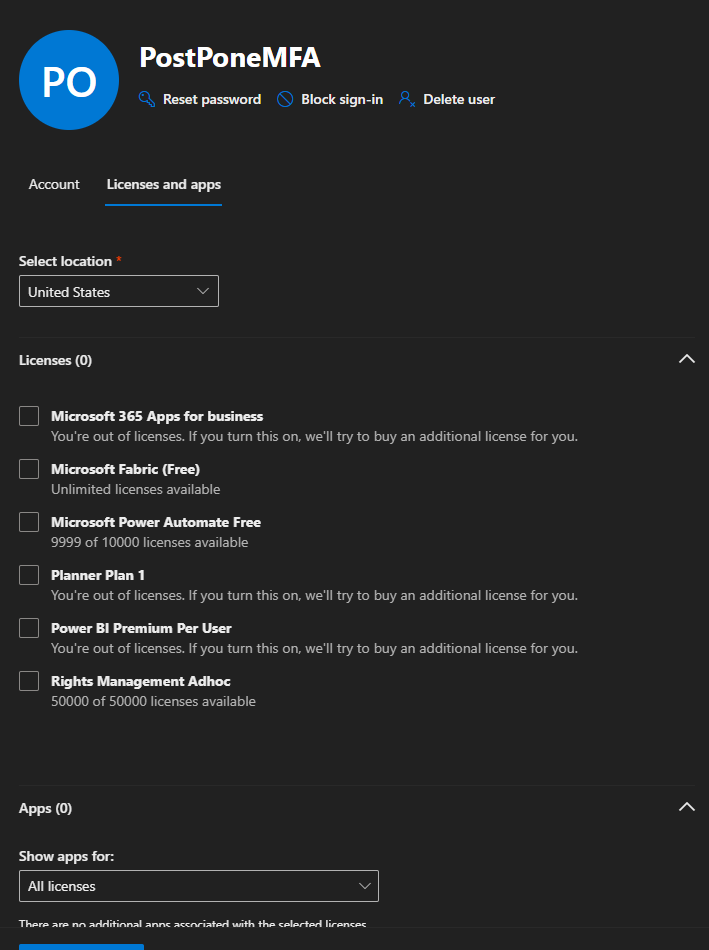709x950 pixels.
Task: Click the Delete user person icon
Action: (407, 99)
